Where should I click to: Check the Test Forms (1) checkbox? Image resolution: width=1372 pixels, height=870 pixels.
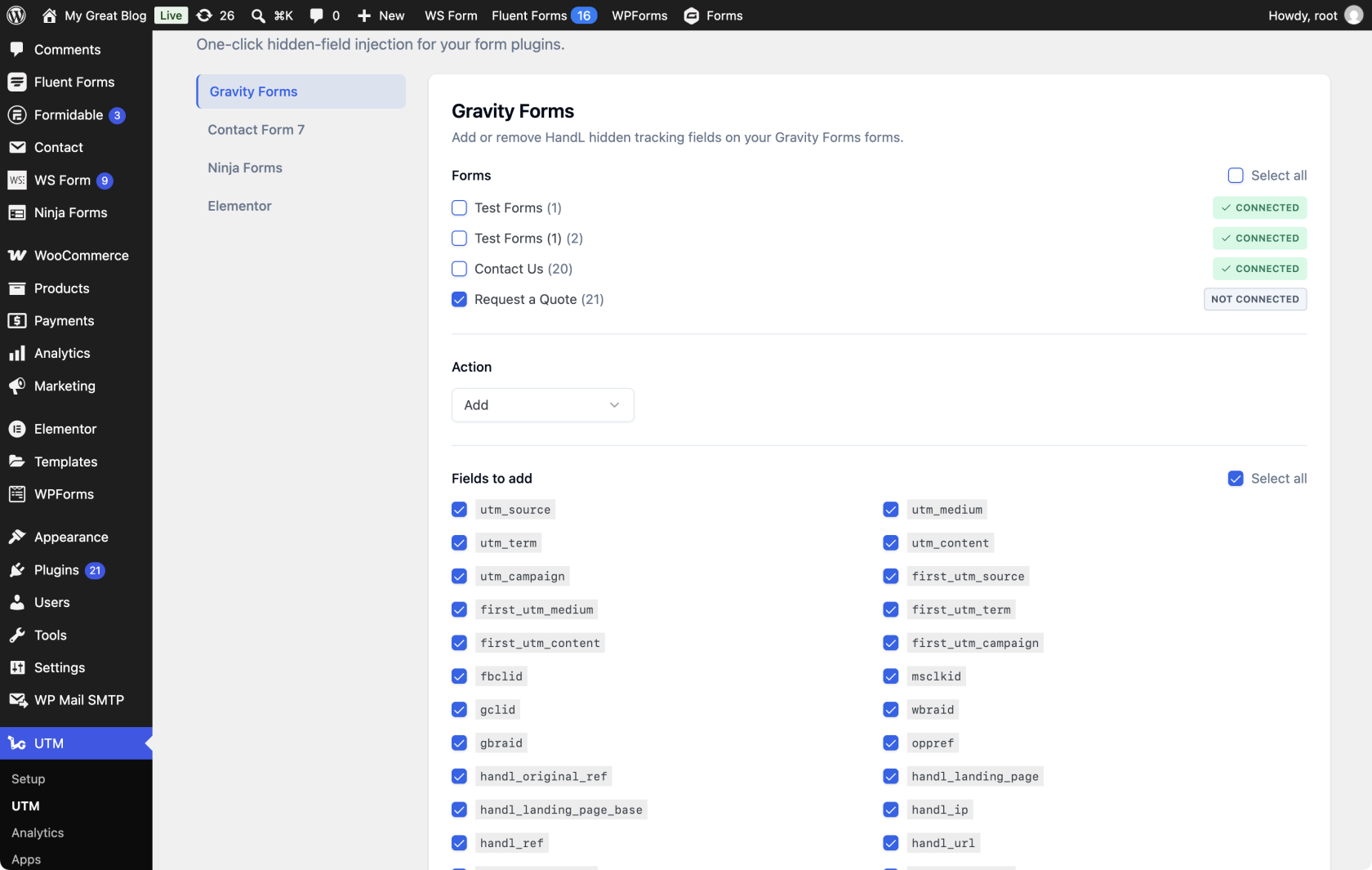point(459,208)
